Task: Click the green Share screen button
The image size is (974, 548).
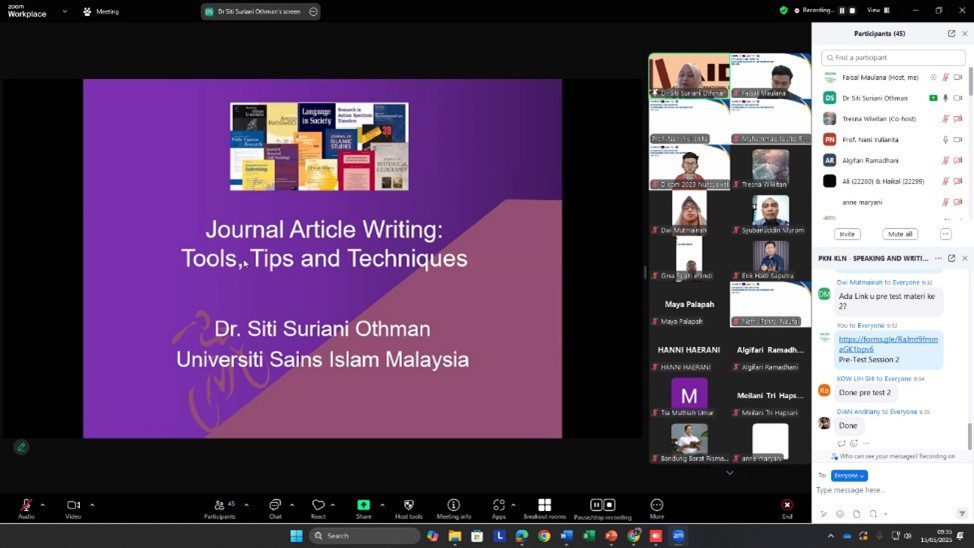Action: click(363, 505)
